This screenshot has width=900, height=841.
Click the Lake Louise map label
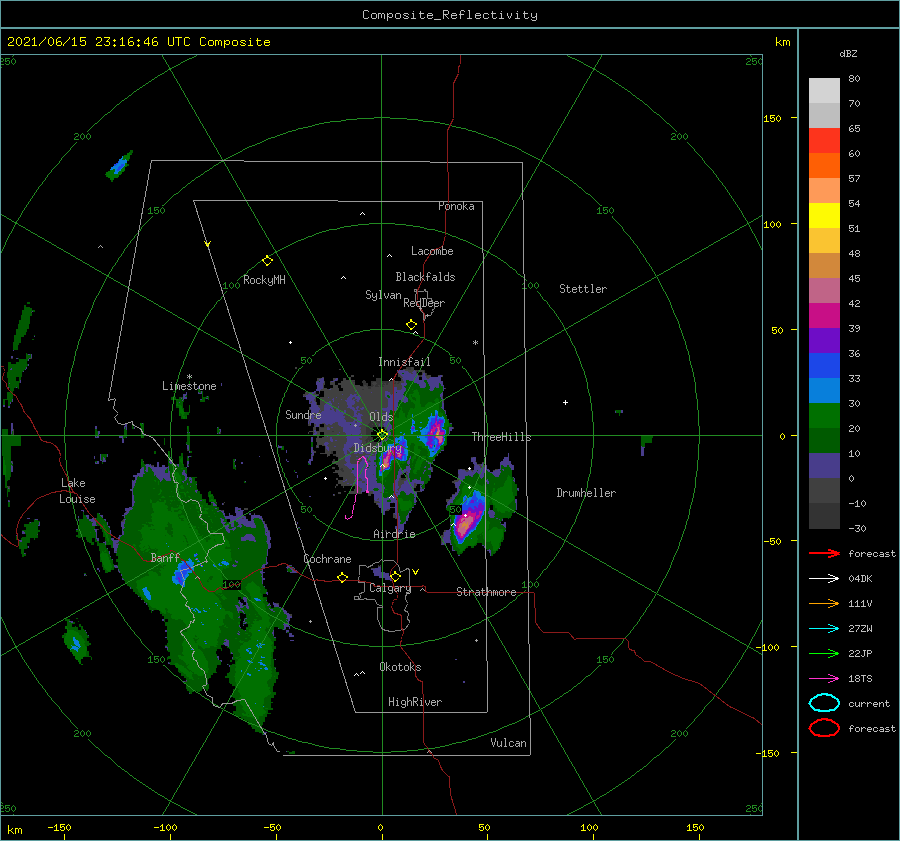point(77,491)
